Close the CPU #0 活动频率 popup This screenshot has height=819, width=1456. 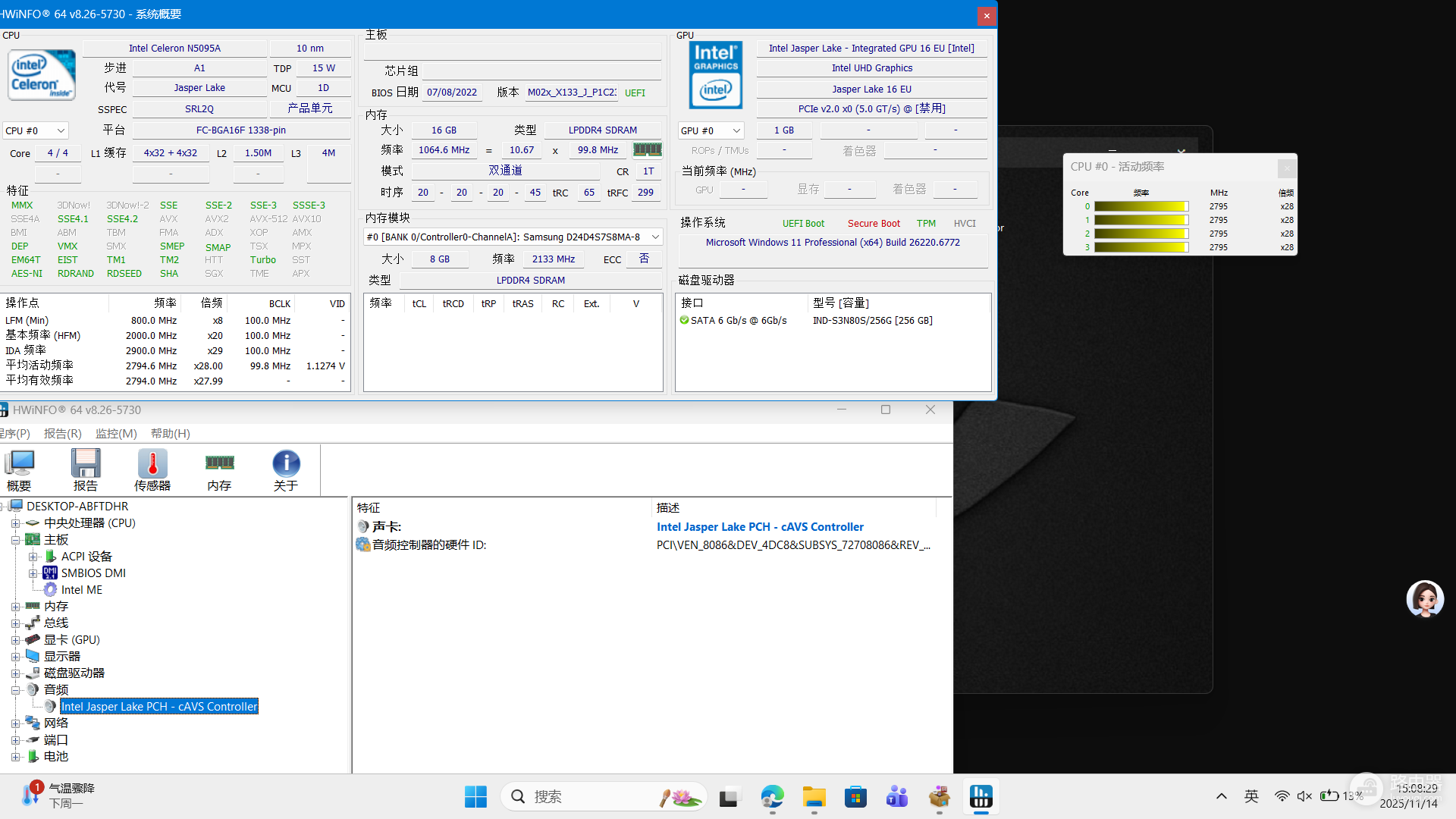tap(1286, 168)
